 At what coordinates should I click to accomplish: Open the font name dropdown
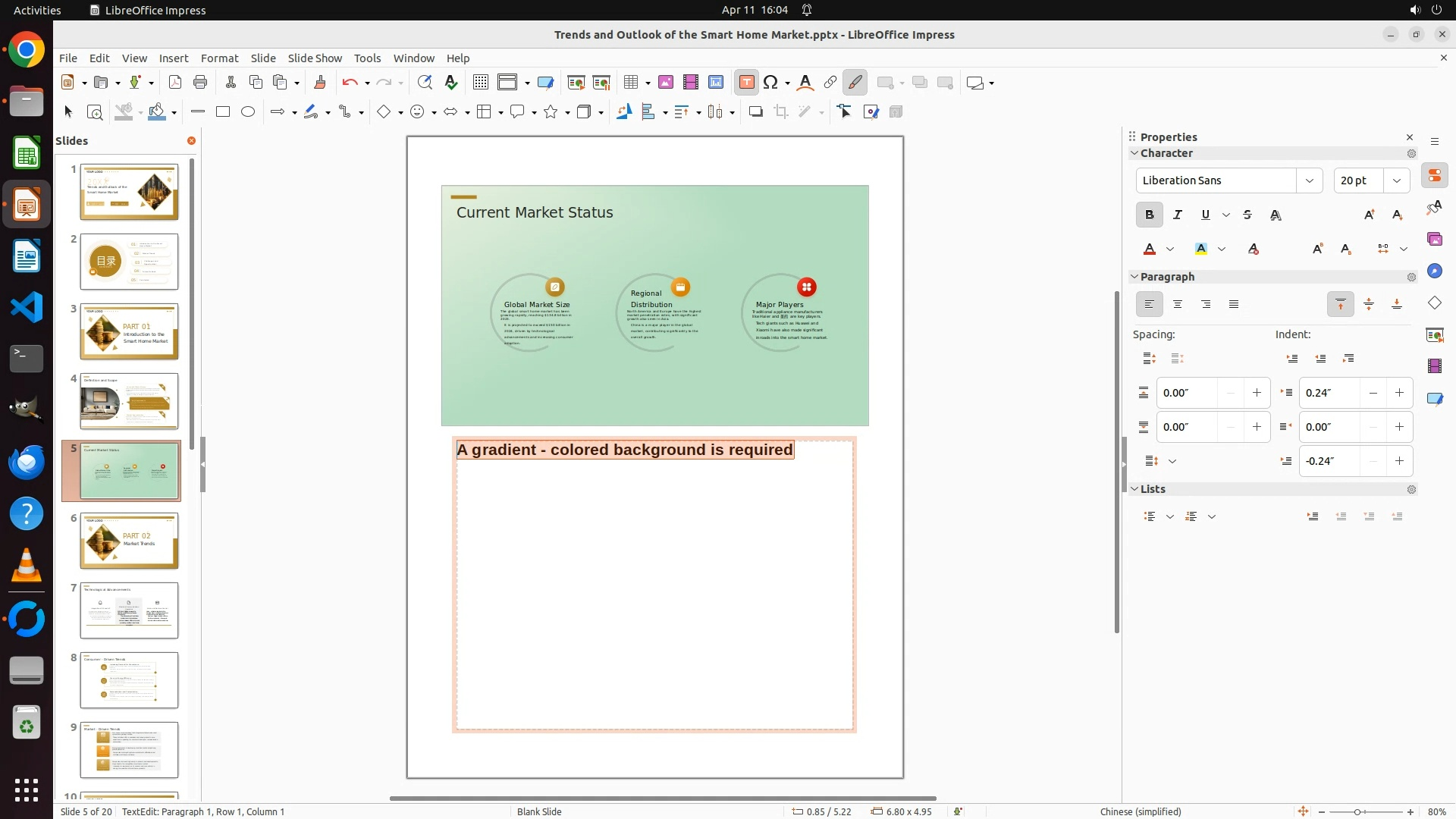coord(1310,180)
